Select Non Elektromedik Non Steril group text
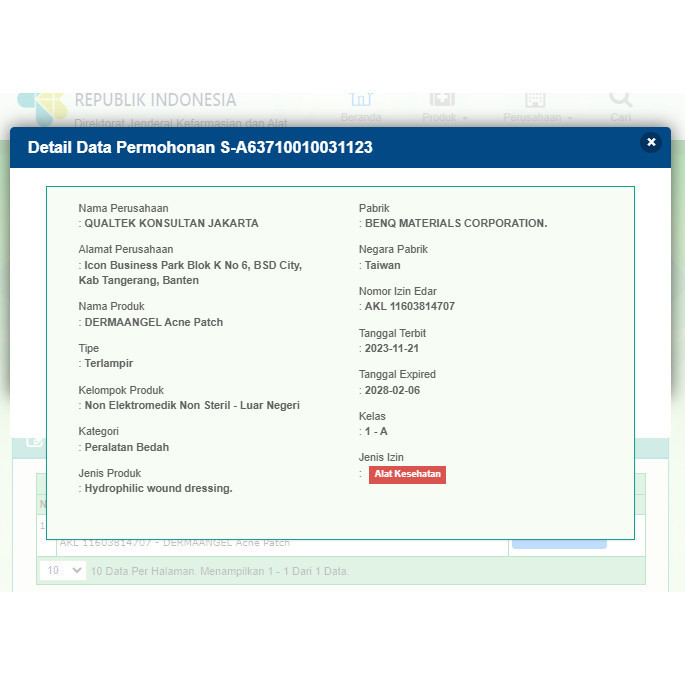Screen dimensions: 685x685 pyautogui.click(x=192, y=405)
